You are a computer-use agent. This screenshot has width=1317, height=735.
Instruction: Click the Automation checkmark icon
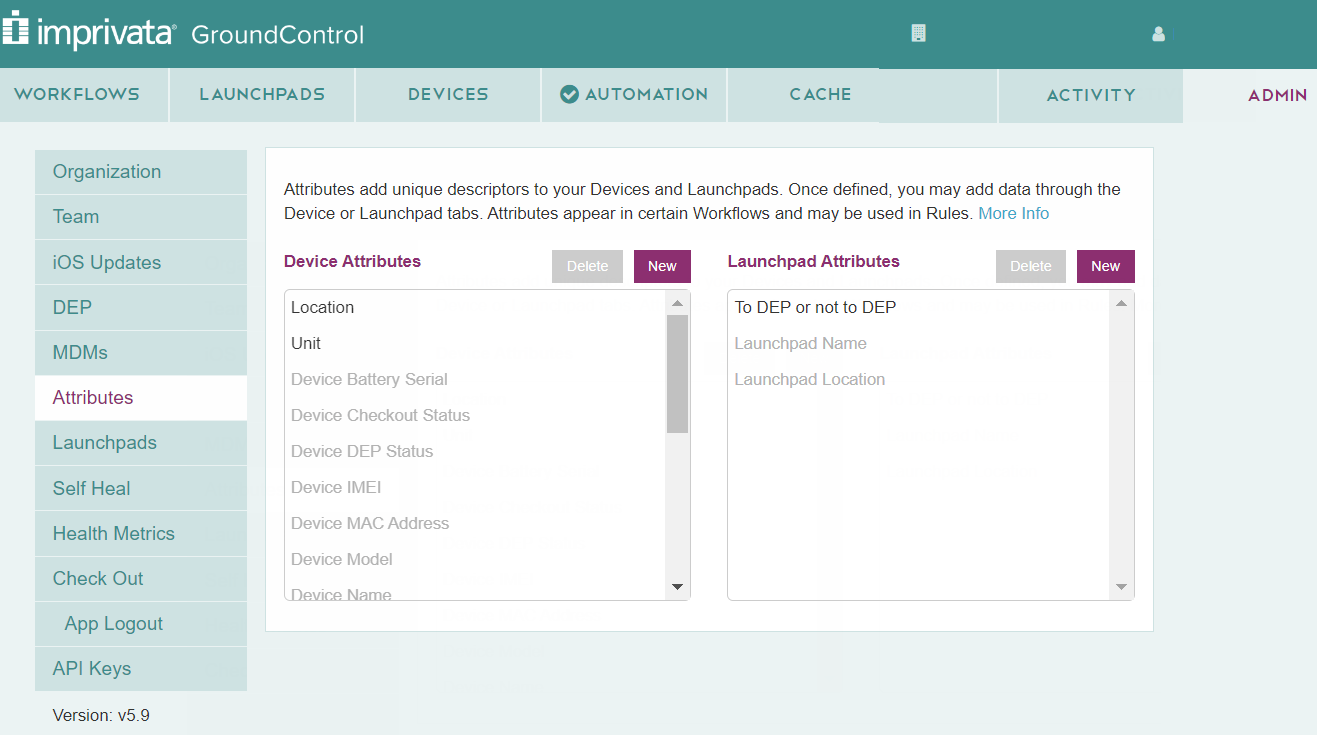[x=570, y=95]
